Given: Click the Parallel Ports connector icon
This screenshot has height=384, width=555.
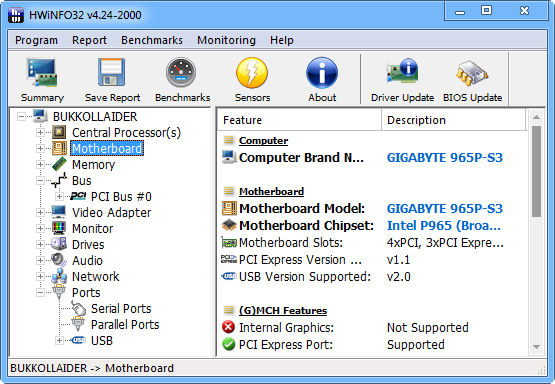Looking at the screenshot, I should [x=78, y=324].
